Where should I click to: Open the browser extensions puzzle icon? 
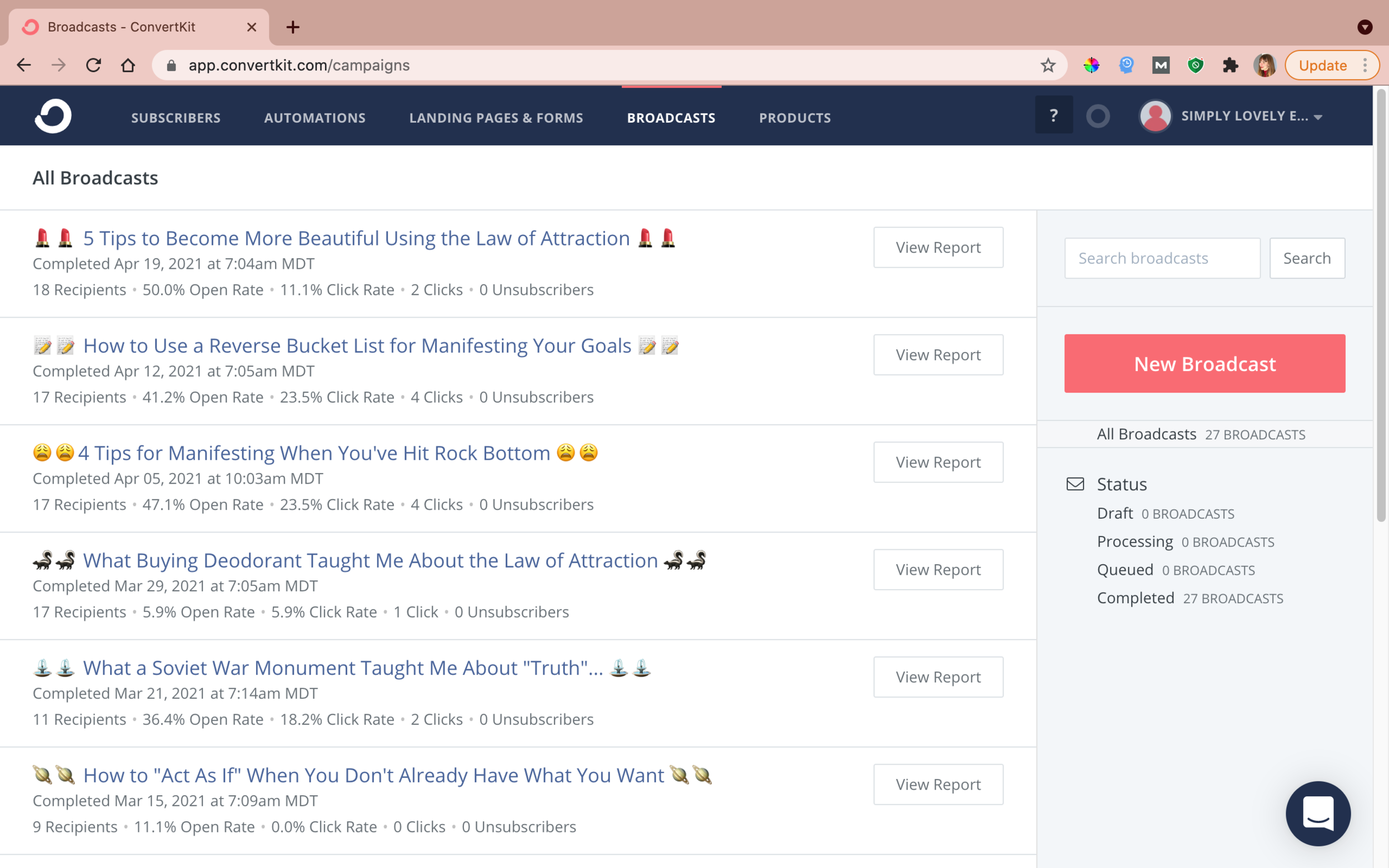pyautogui.click(x=1230, y=66)
